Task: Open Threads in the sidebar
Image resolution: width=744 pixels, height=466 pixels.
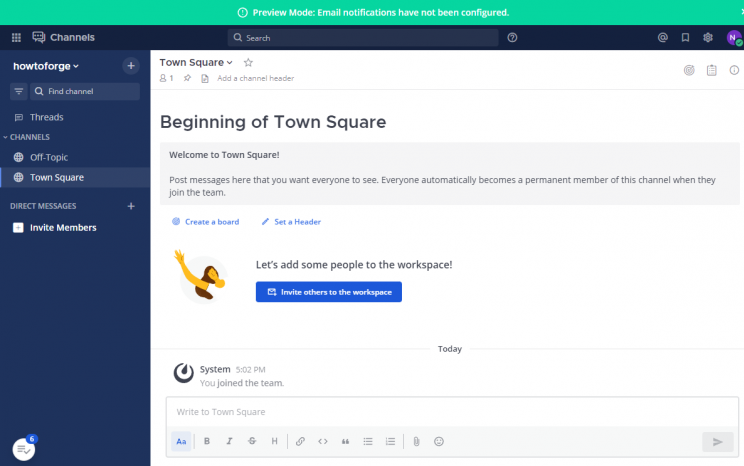Action: click(x=75, y=117)
